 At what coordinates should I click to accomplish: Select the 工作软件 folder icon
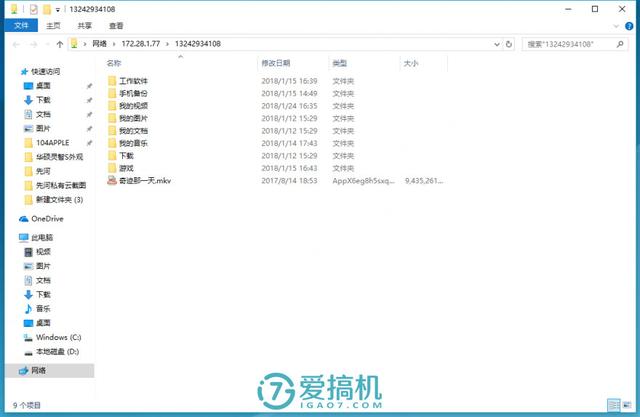pos(112,81)
